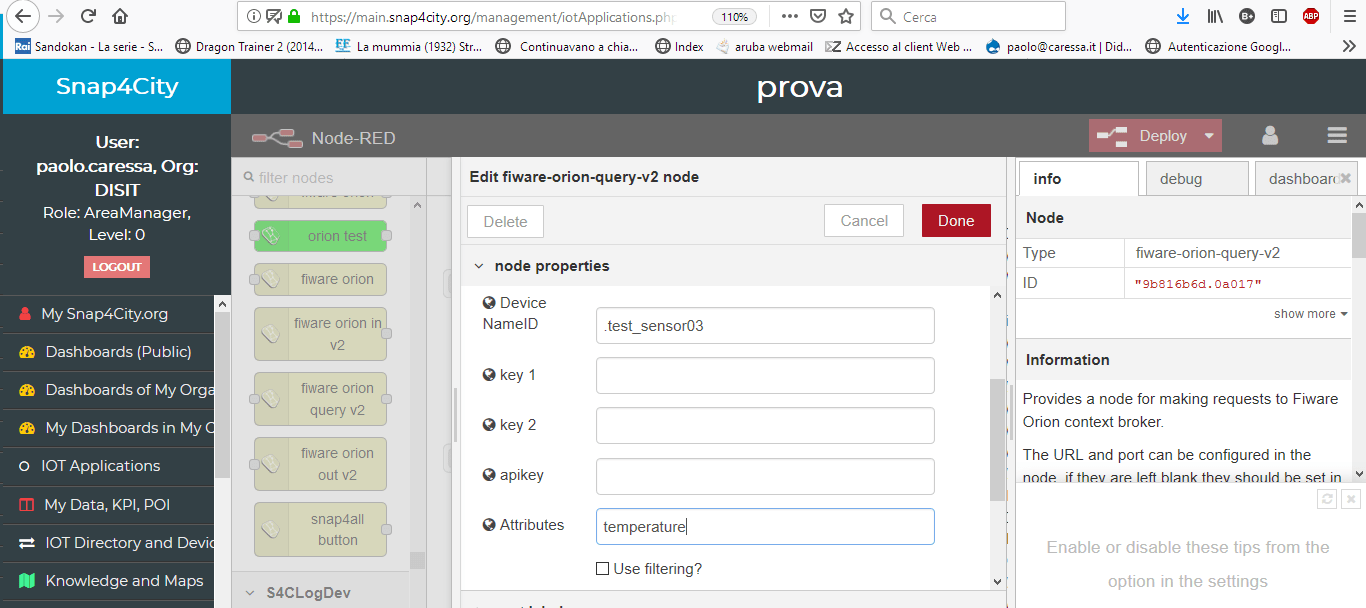Viewport: 1366px width, 608px height.
Task: Expand show more node details
Action: click(x=1311, y=314)
